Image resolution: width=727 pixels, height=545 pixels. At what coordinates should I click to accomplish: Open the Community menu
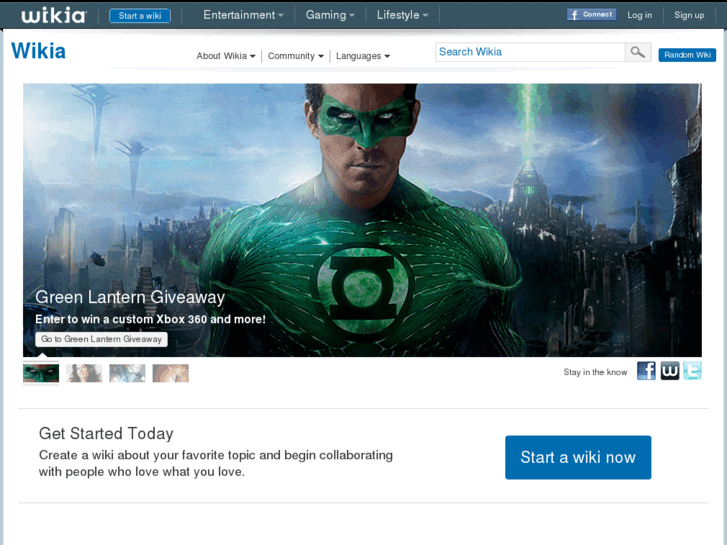[x=295, y=56]
